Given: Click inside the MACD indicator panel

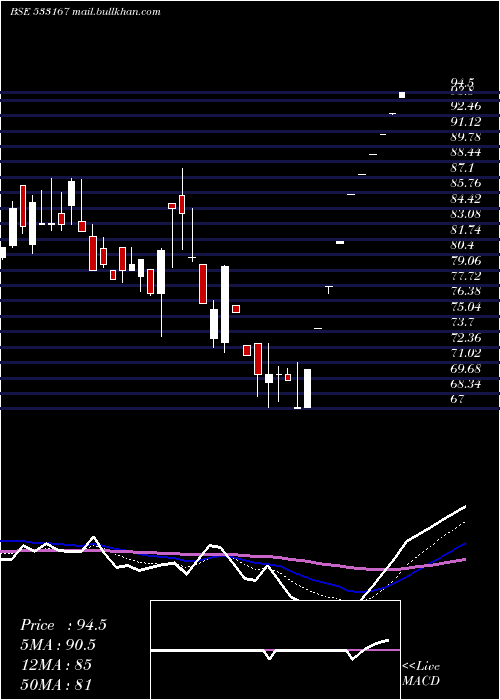Looking at the screenshot, I should tap(275, 650).
